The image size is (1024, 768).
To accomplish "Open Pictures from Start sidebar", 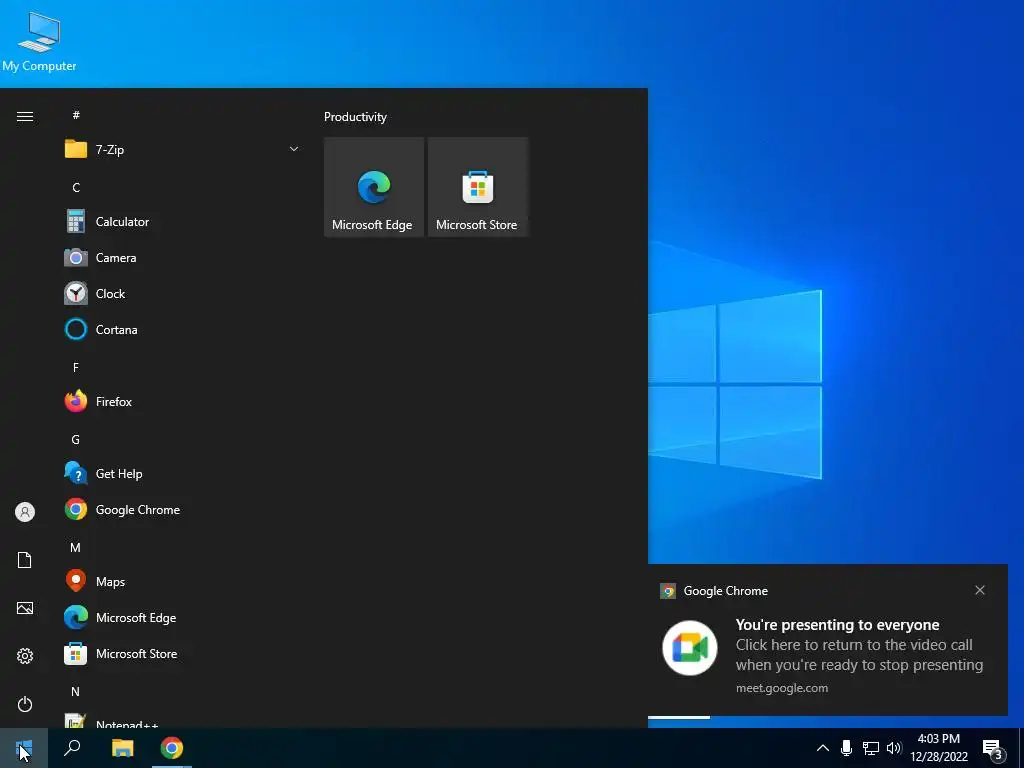I will [25, 608].
